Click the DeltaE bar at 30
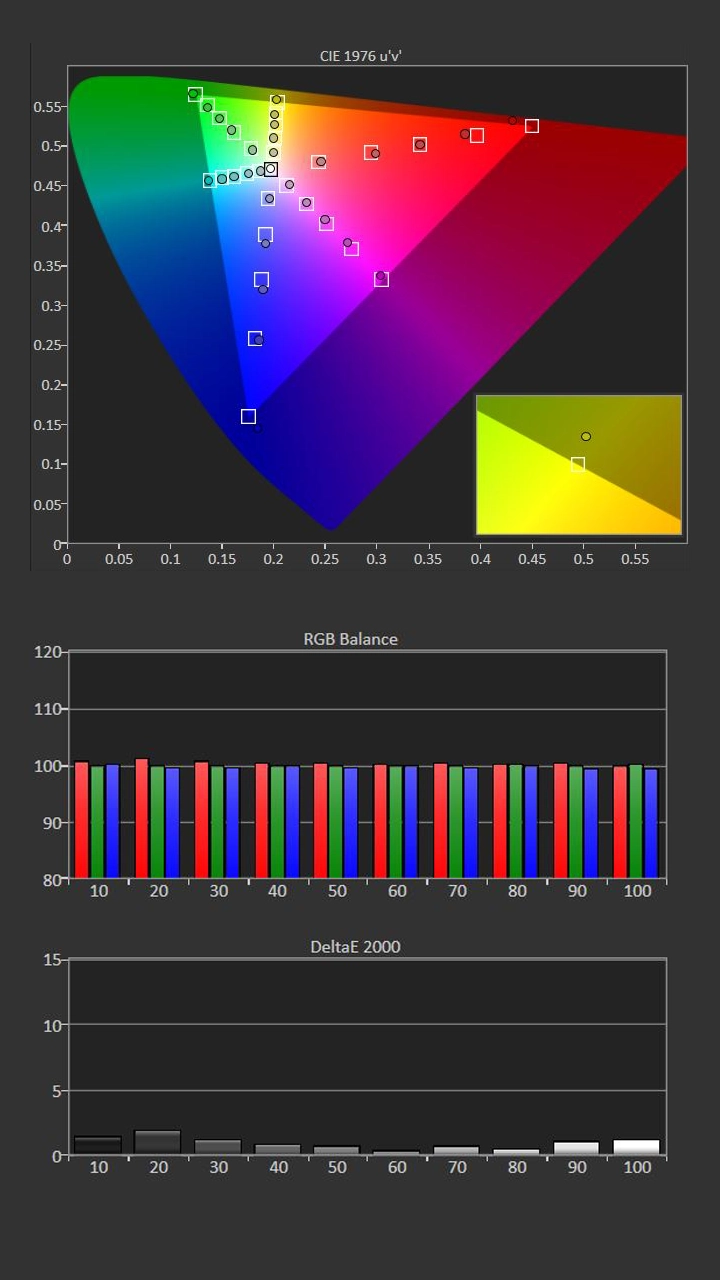Screen dimensions: 720x1280 (217, 1148)
